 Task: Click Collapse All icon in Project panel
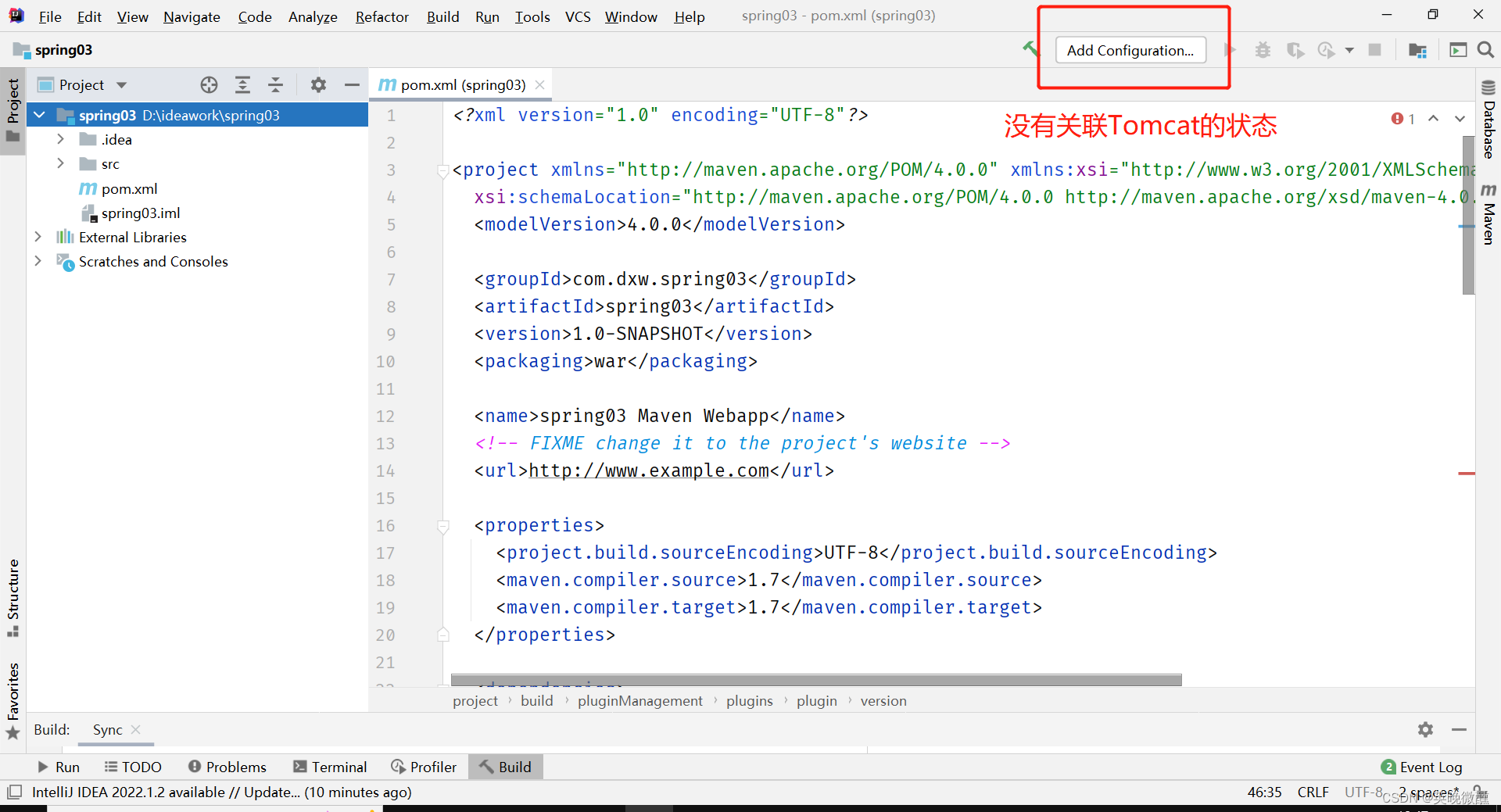click(276, 84)
